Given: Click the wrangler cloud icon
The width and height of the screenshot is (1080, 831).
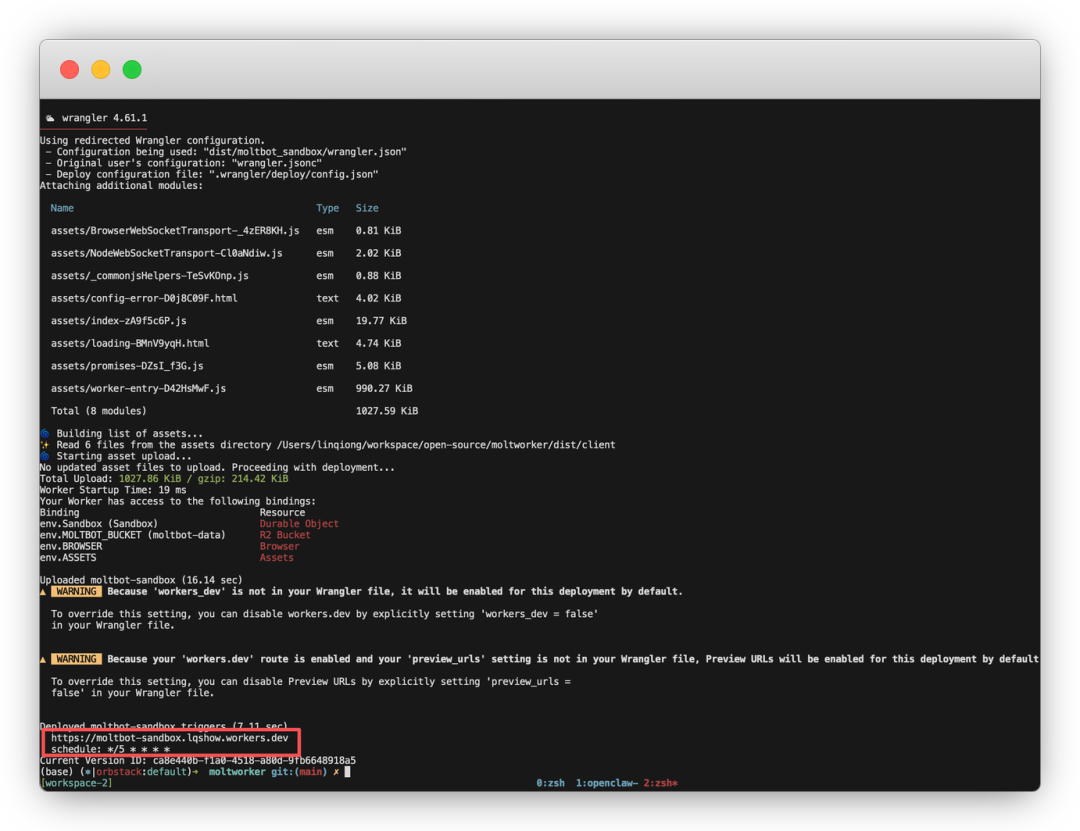Looking at the screenshot, I should pyautogui.click(x=50, y=118).
